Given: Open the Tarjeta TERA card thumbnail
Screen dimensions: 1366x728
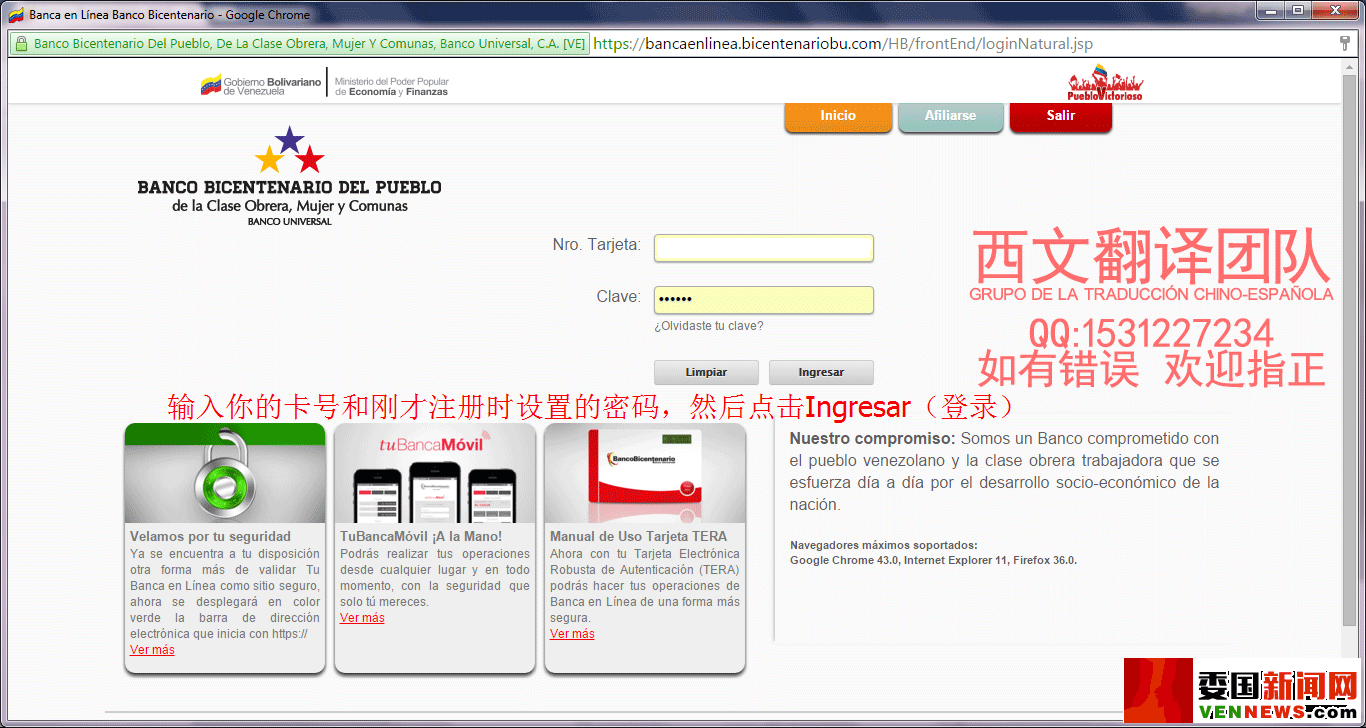Looking at the screenshot, I should click(645, 473).
